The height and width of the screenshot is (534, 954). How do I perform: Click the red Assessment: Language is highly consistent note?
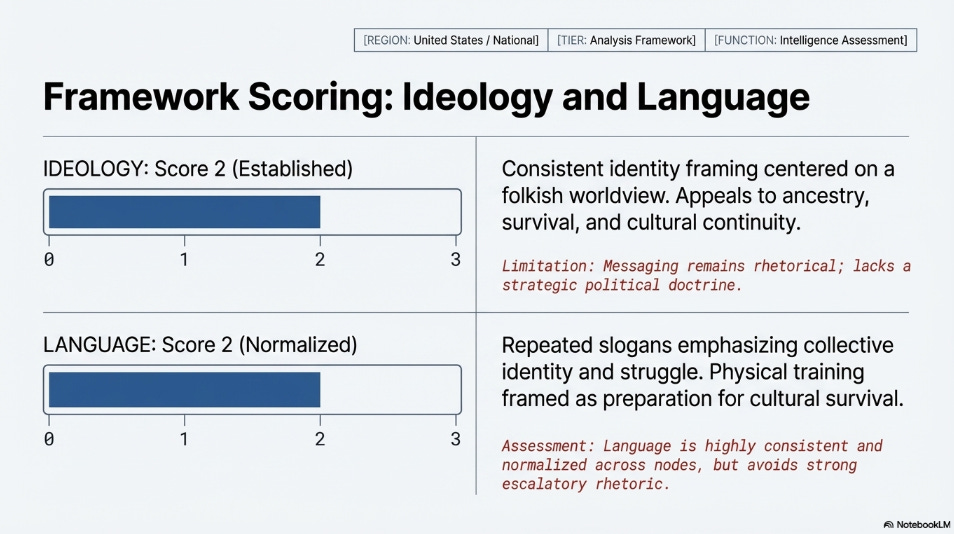point(692,465)
